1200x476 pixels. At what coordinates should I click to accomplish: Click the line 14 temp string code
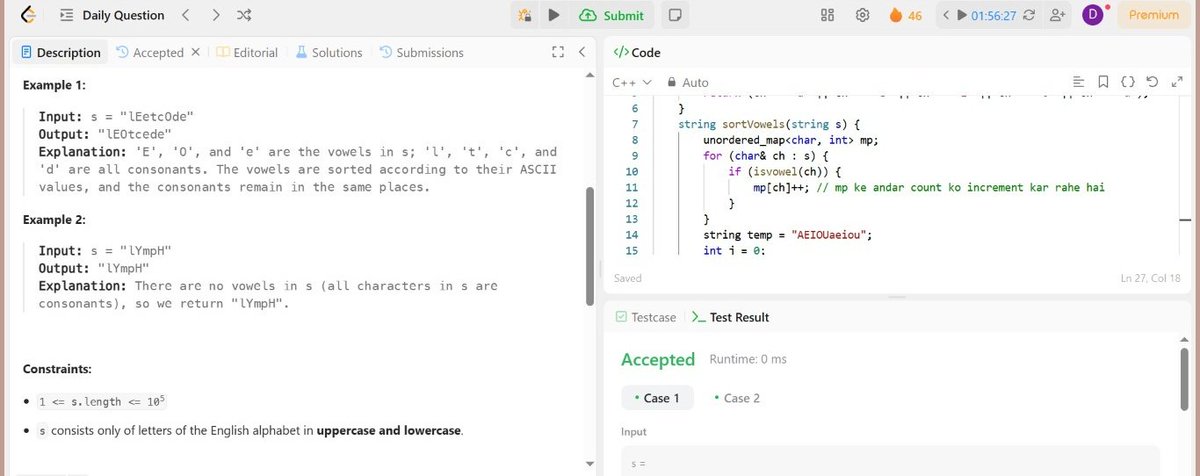(x=788, y=235)
